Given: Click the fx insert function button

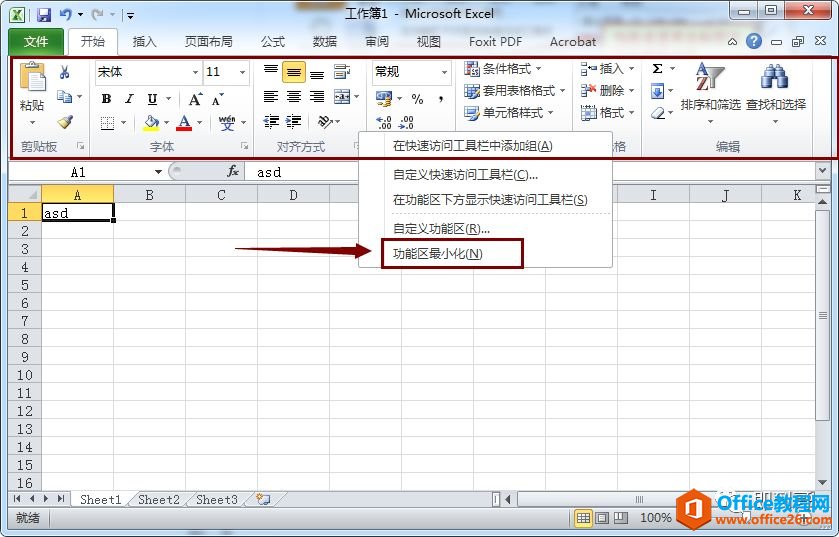Looking at the screenshot, I should click(233, 171).
